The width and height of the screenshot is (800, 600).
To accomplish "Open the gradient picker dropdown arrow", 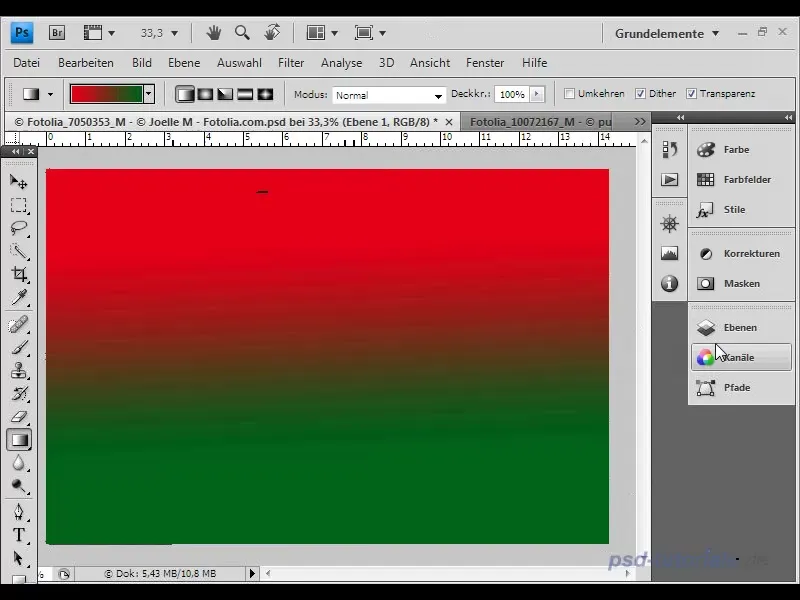I will coord(149,94).
